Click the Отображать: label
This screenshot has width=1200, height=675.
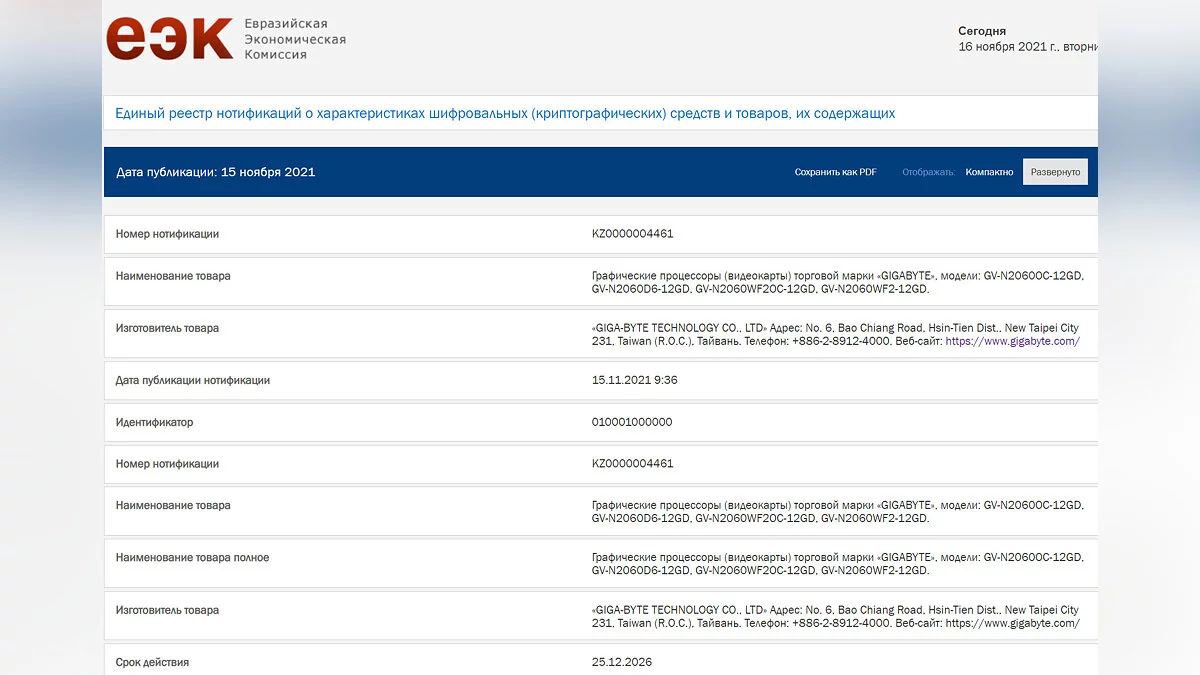pos(928,172)
